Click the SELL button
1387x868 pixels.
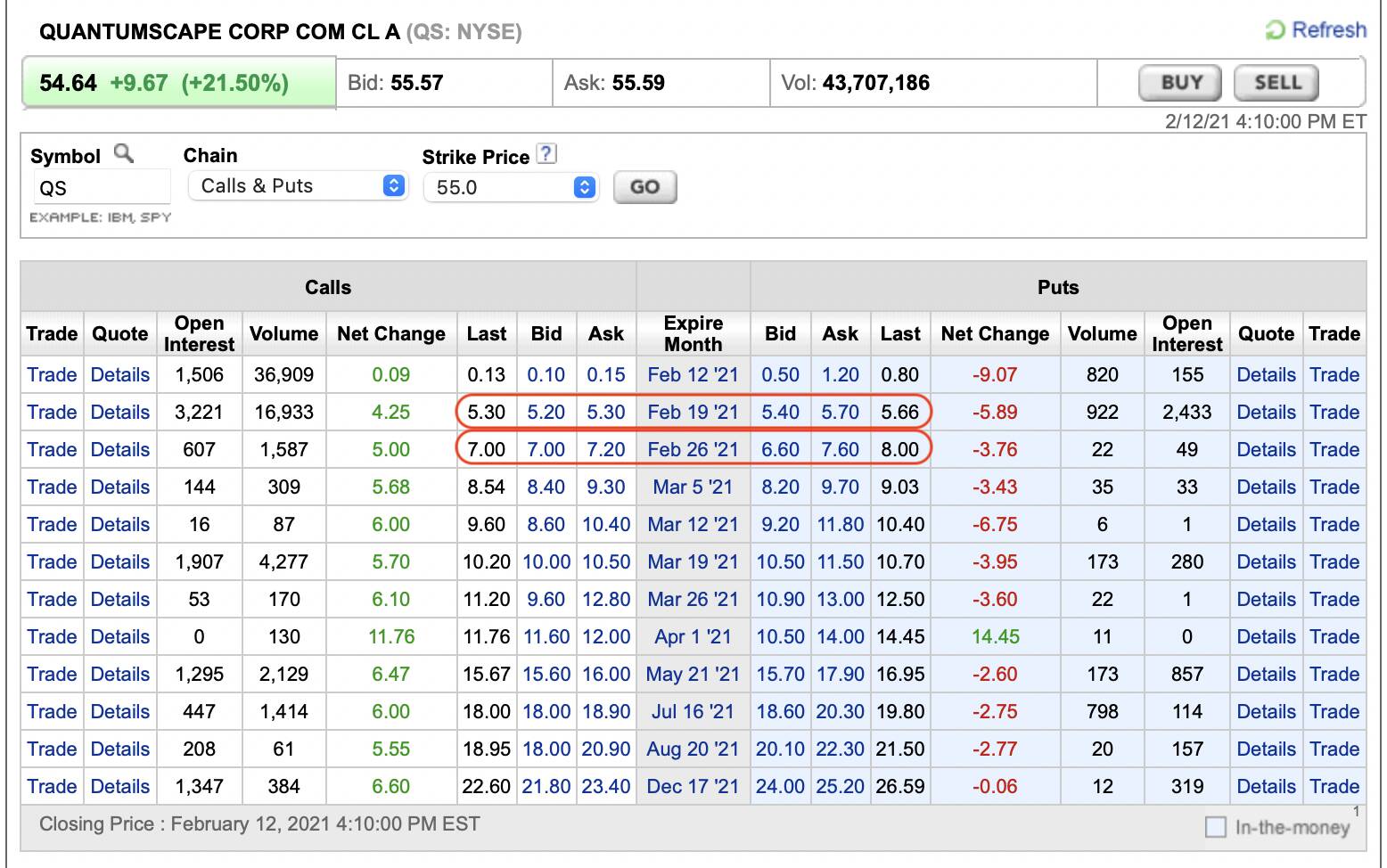tap(1276, 83)
